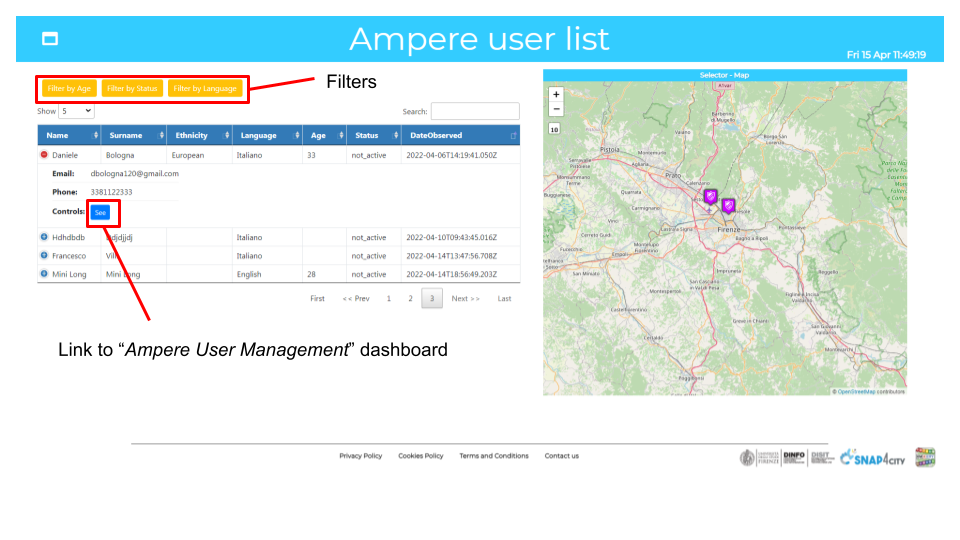
Task: Click inside the Search input field
Action: 475,112
